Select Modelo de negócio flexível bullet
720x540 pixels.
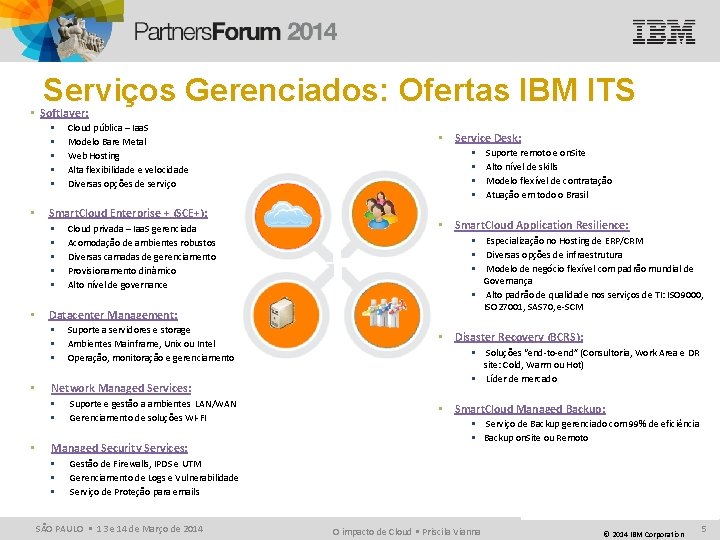[588, 275]
